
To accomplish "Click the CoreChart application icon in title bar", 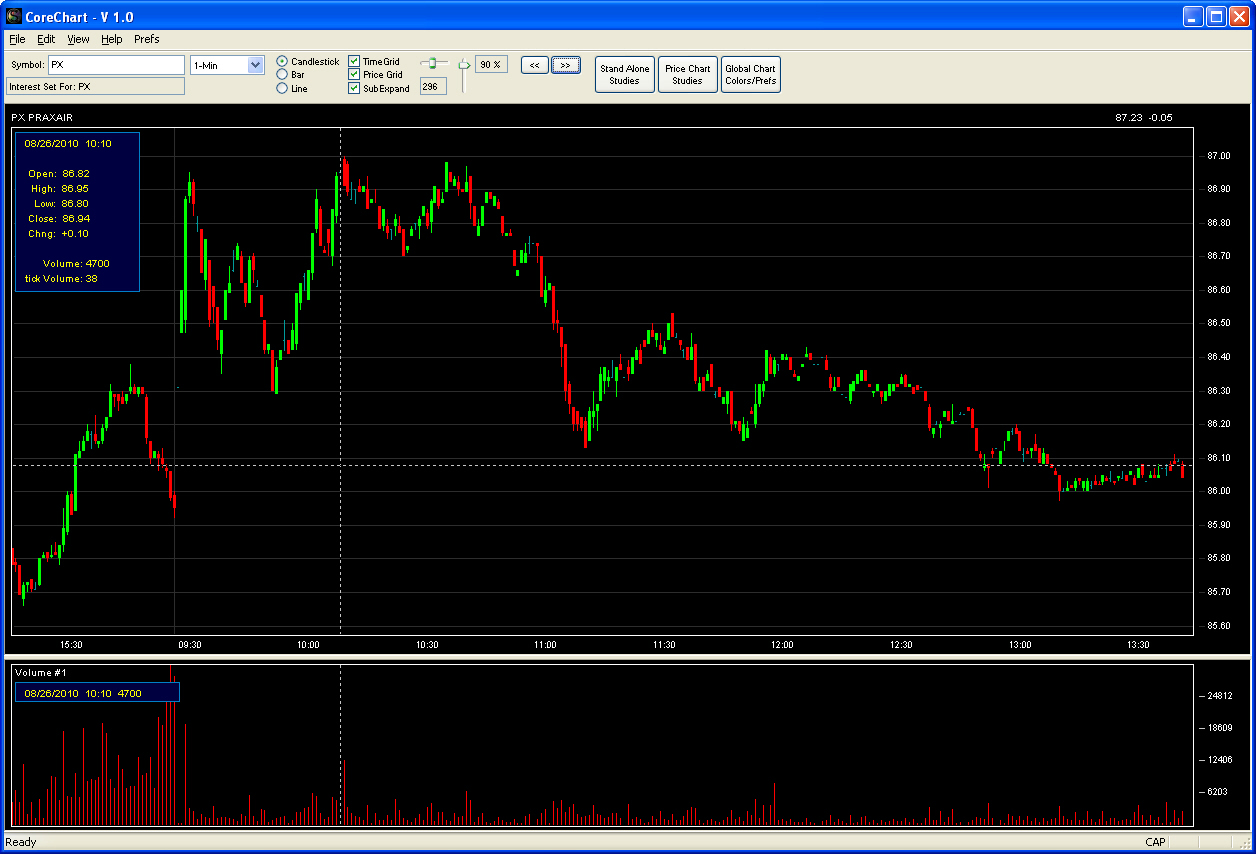I will pos(13,16).
